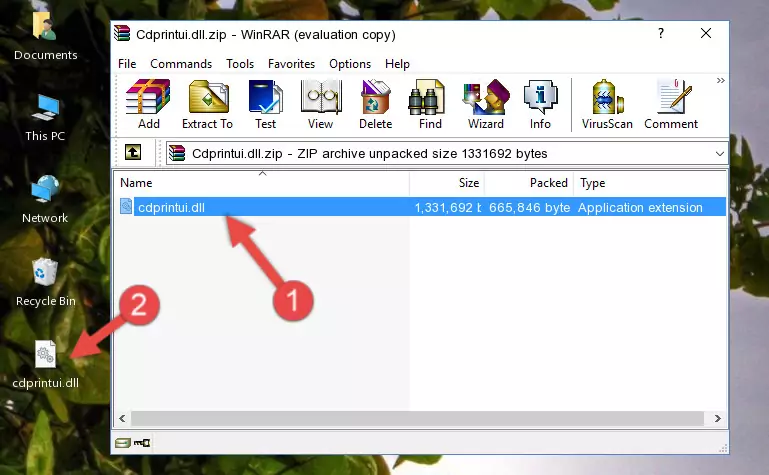The height and width of the screenshot is (475, 769).
Task: Open the Commands menu
Action: coord(181,64)
